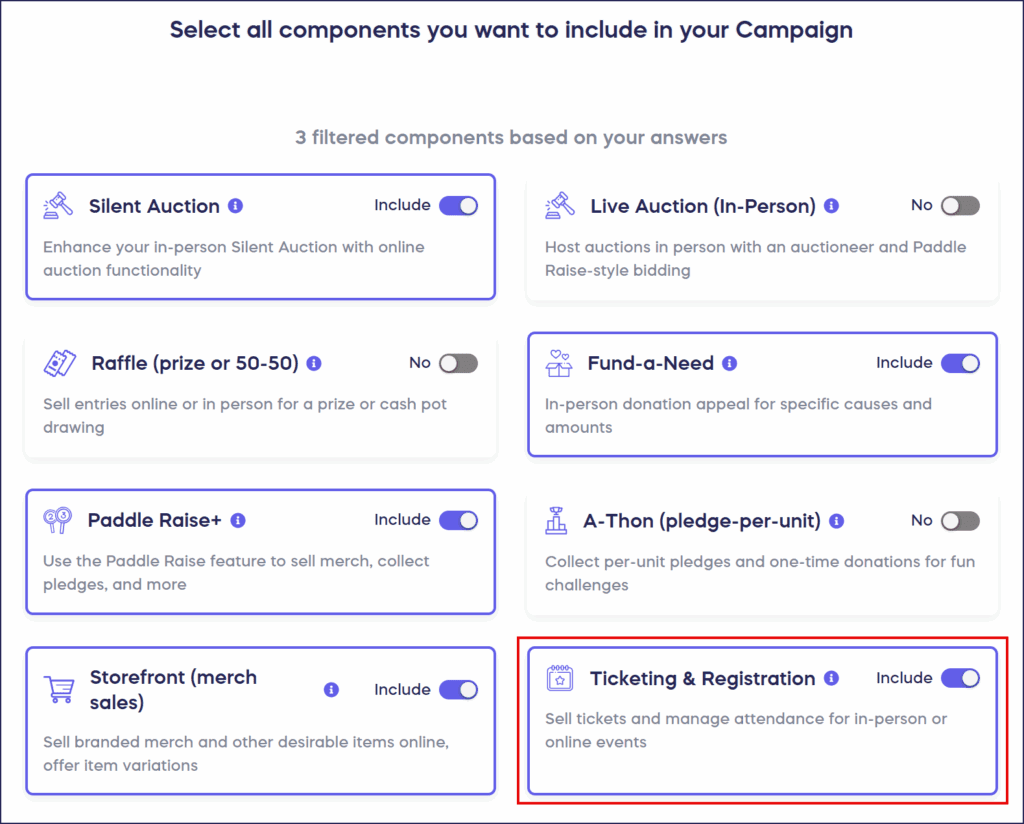Click the A-Thon trophy icon
Screen dimensions: 1024x824
pyautogui.click(x=556, y=521)
